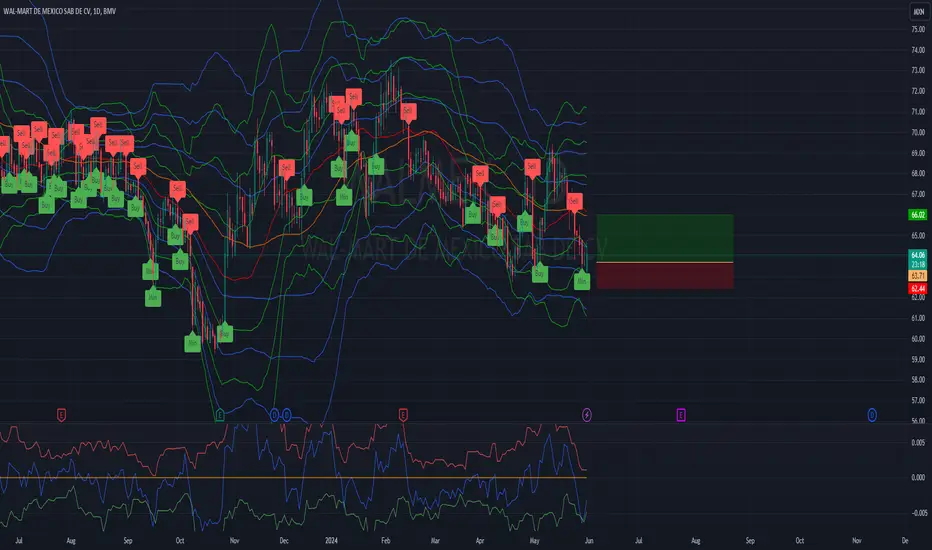This screenshot has height=550, width=932.
Task: Click the first blue dividend D marker before December
Action: 275,414
